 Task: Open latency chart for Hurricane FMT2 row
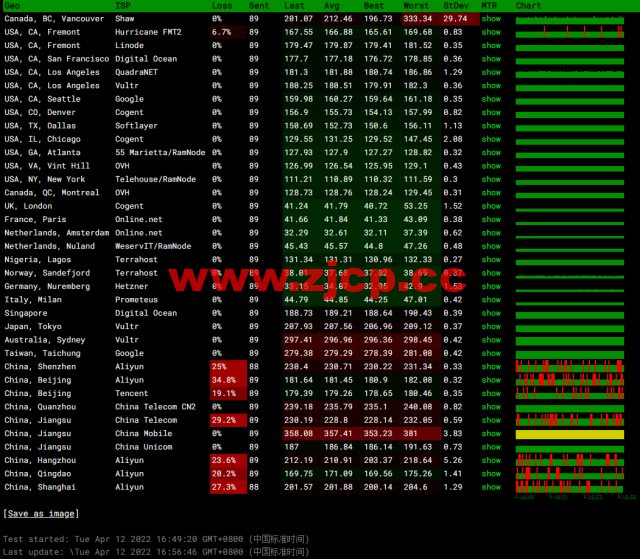coord(570,32)
